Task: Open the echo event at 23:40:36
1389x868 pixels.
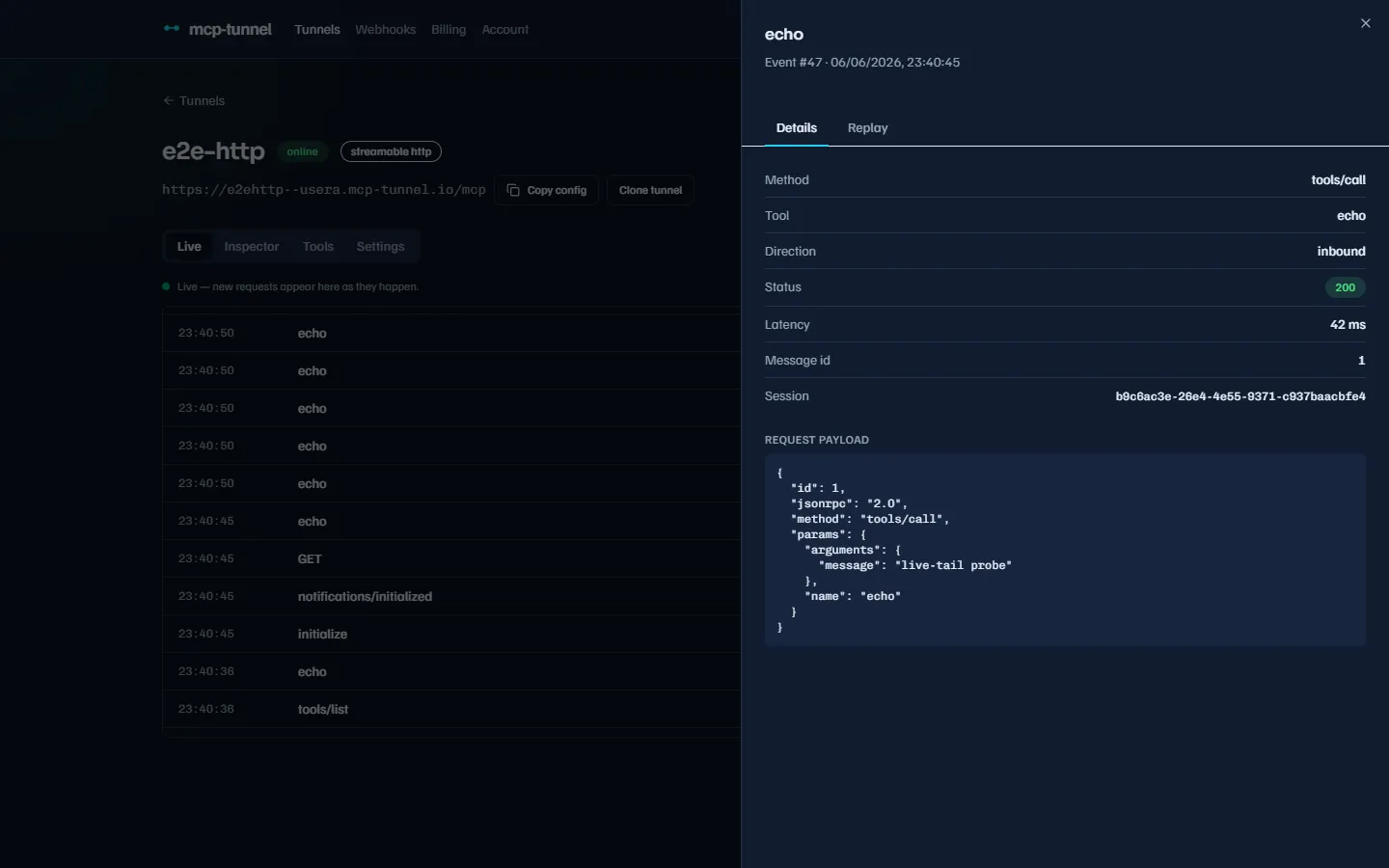Action: point(451,671)
